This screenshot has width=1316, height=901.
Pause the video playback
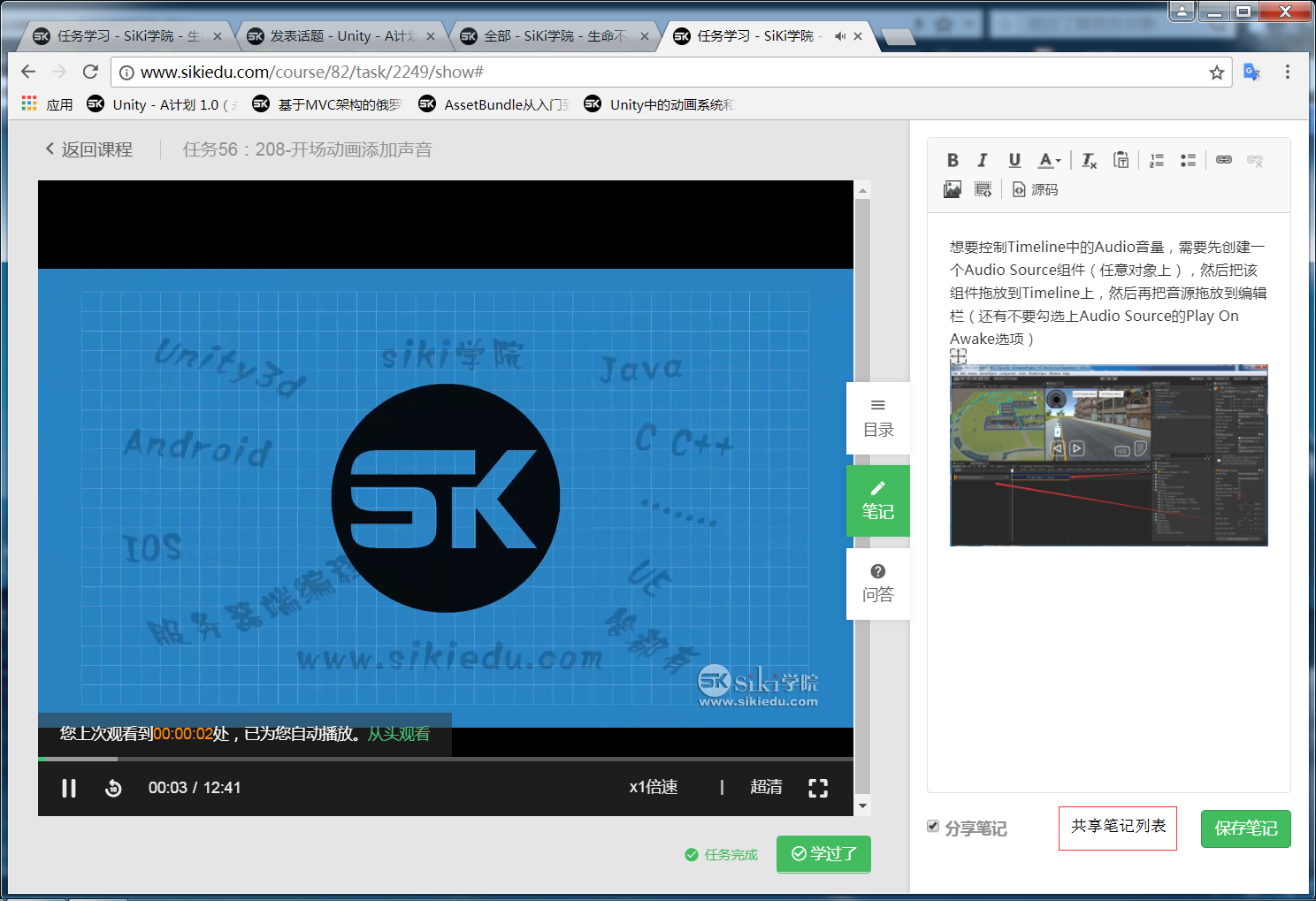pos(69,788)
